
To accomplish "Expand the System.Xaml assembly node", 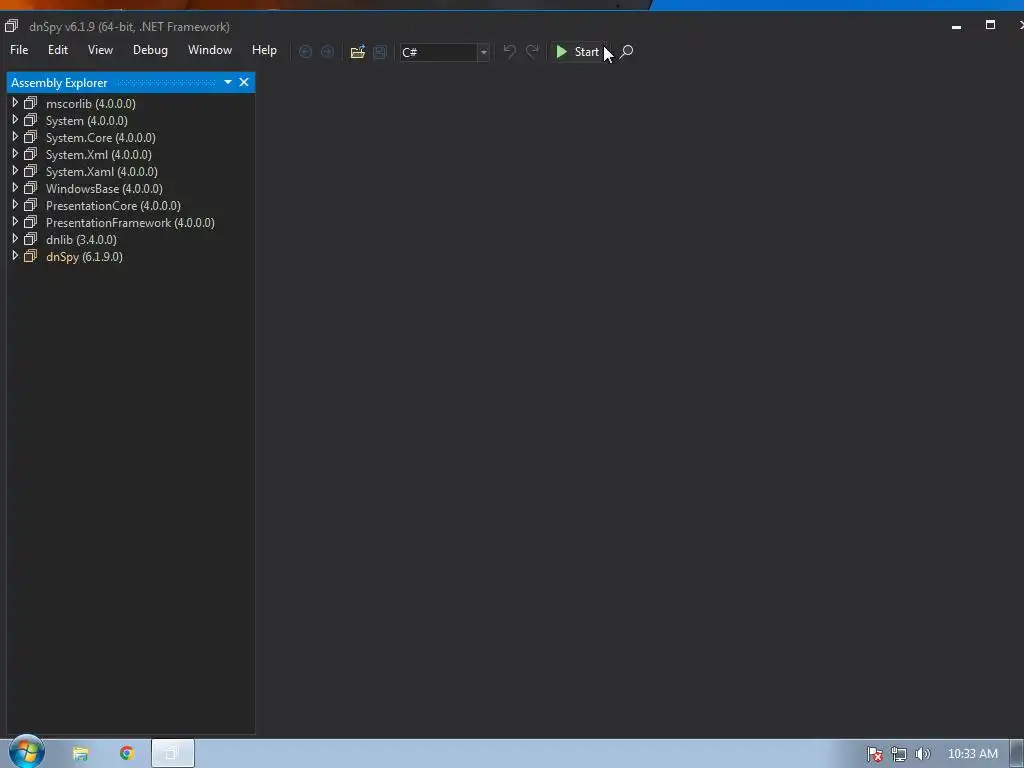I will point(14,171).
